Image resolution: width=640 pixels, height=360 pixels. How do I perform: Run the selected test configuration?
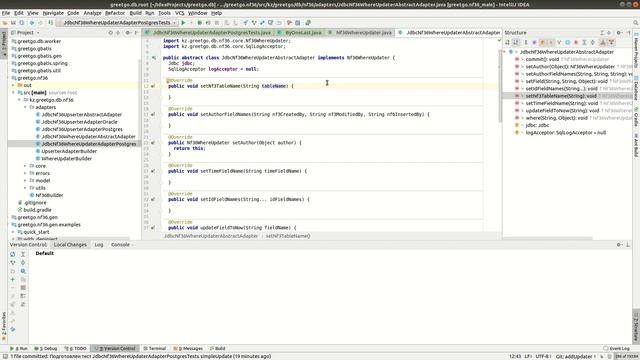click(183, 23)
